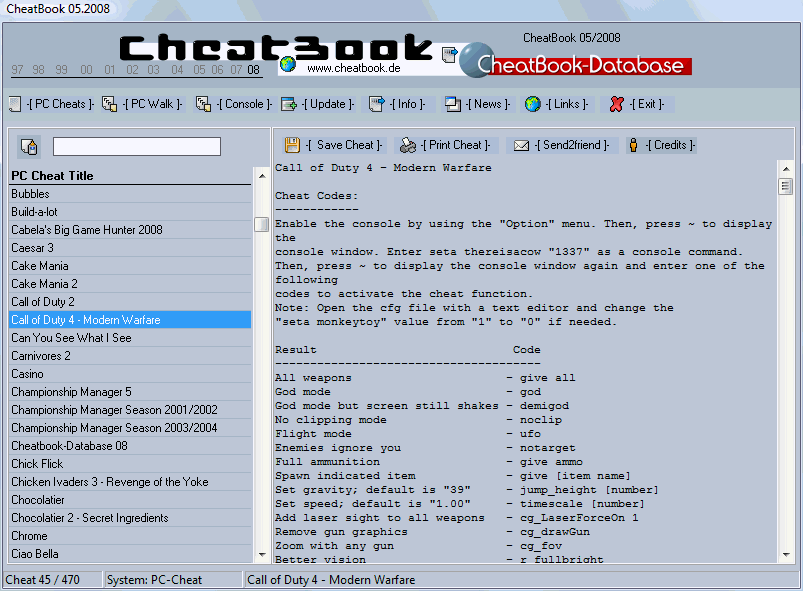The image size is (803, 591).
Task: Open the Links menu
Action: pos(566,104)
